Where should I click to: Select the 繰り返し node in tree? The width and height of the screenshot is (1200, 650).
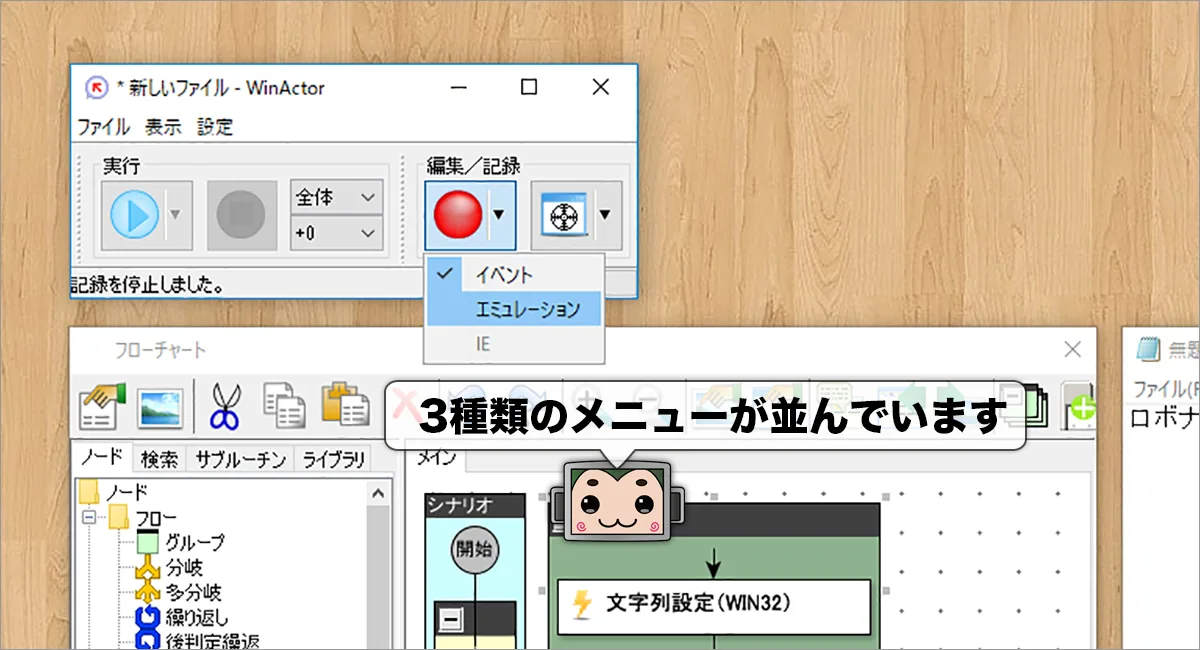[196, 619]
